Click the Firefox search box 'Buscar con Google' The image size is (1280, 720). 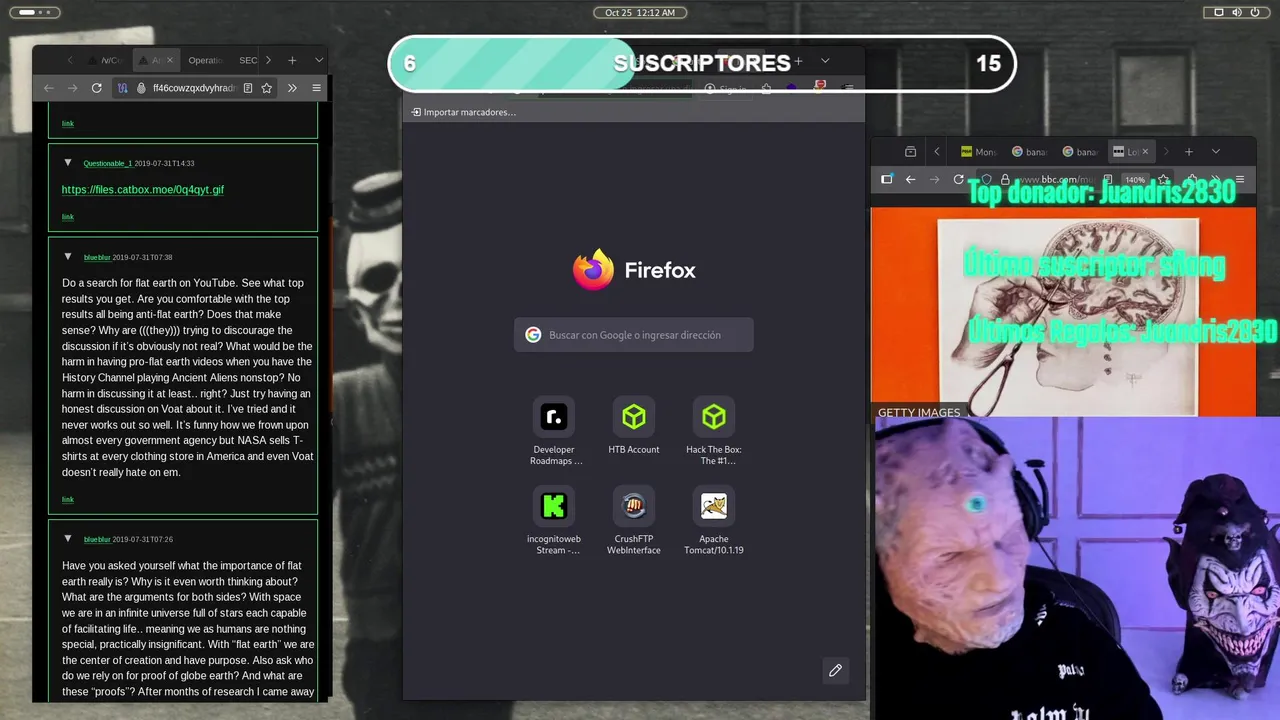click(634, 335)
